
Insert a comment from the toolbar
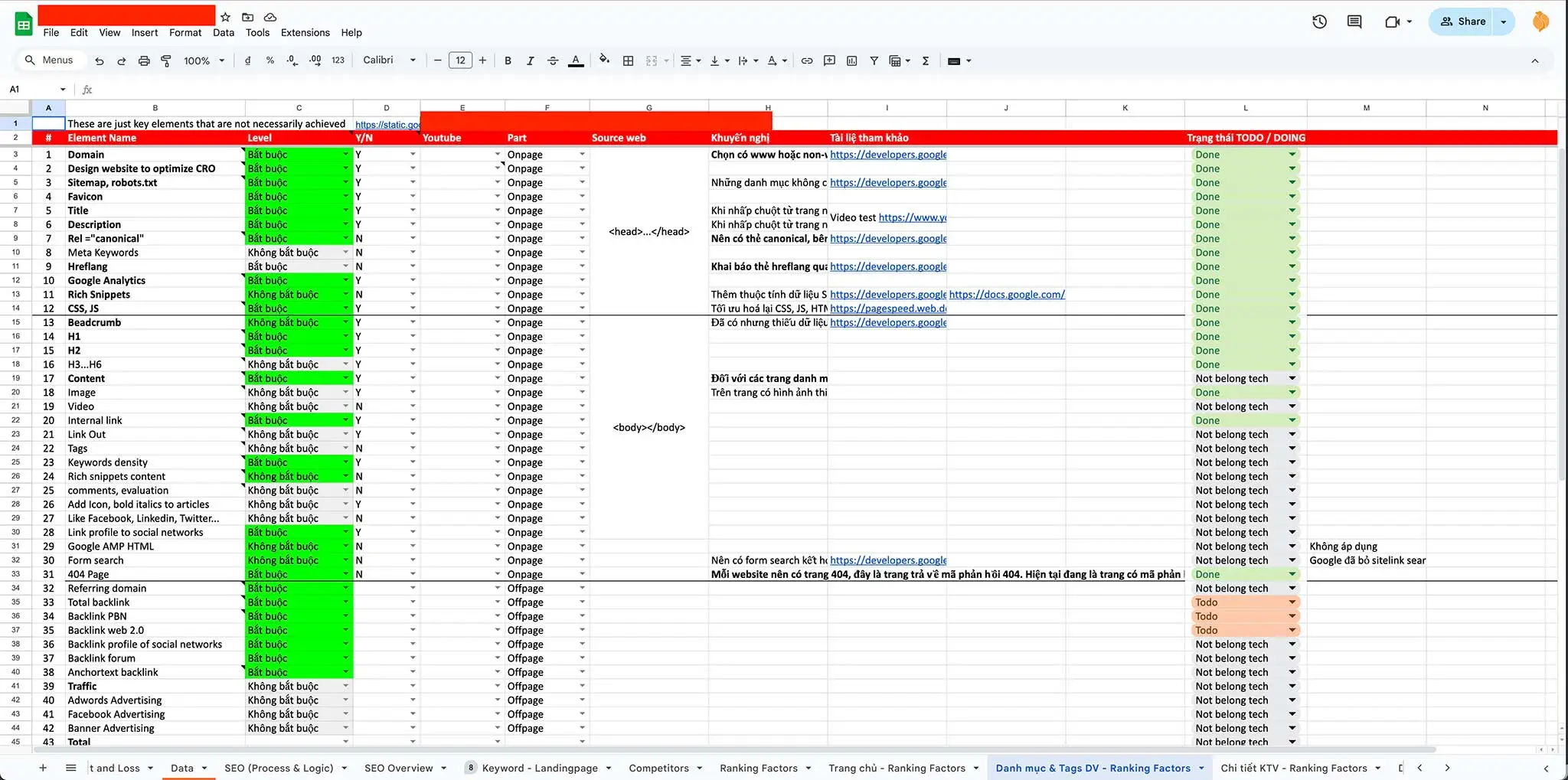pos(829,61)
